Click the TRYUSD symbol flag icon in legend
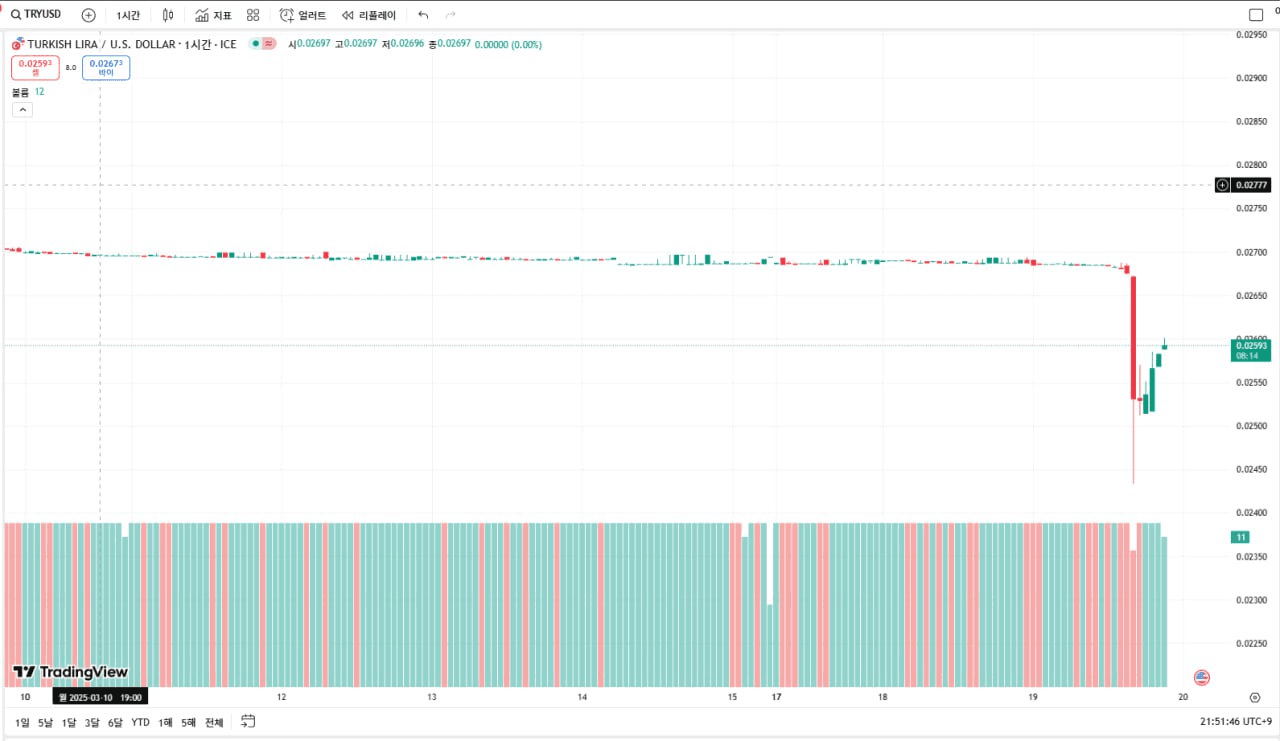 (x=17, y=44)
